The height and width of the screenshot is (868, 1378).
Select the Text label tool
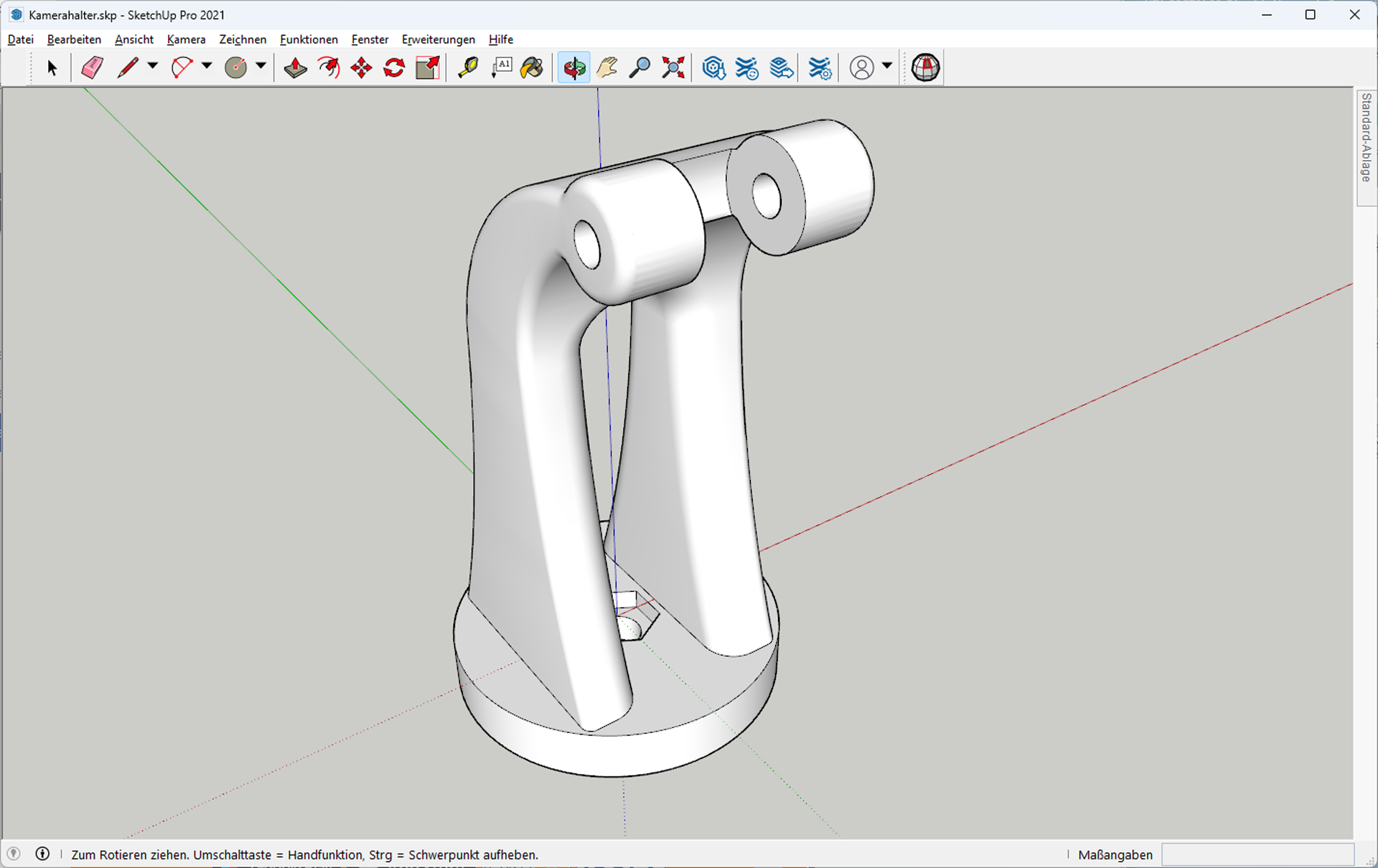point(501,68)
